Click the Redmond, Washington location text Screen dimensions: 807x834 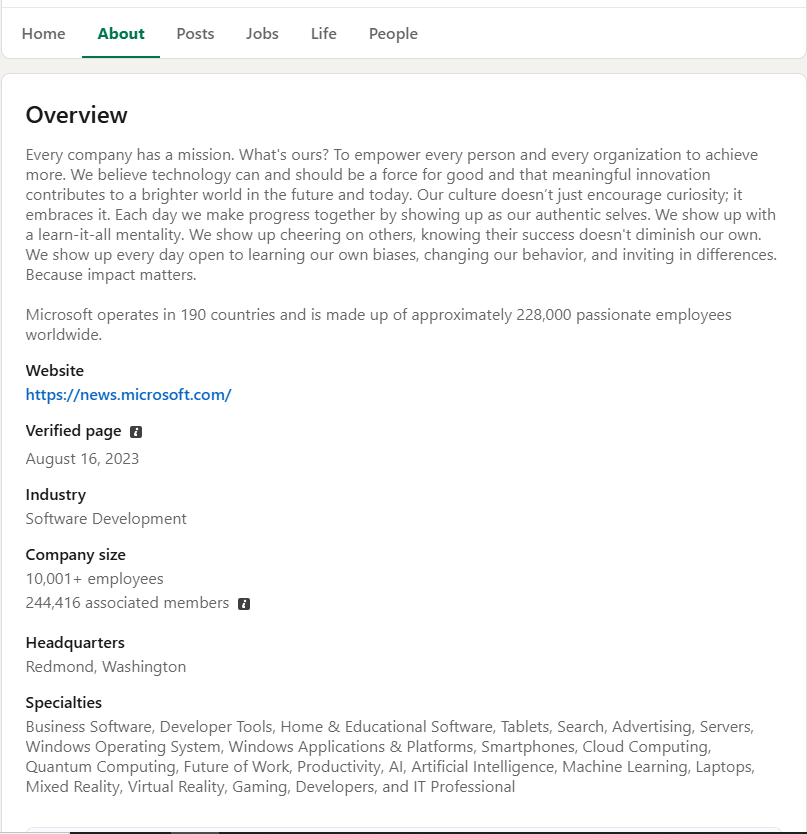(106, 667)
